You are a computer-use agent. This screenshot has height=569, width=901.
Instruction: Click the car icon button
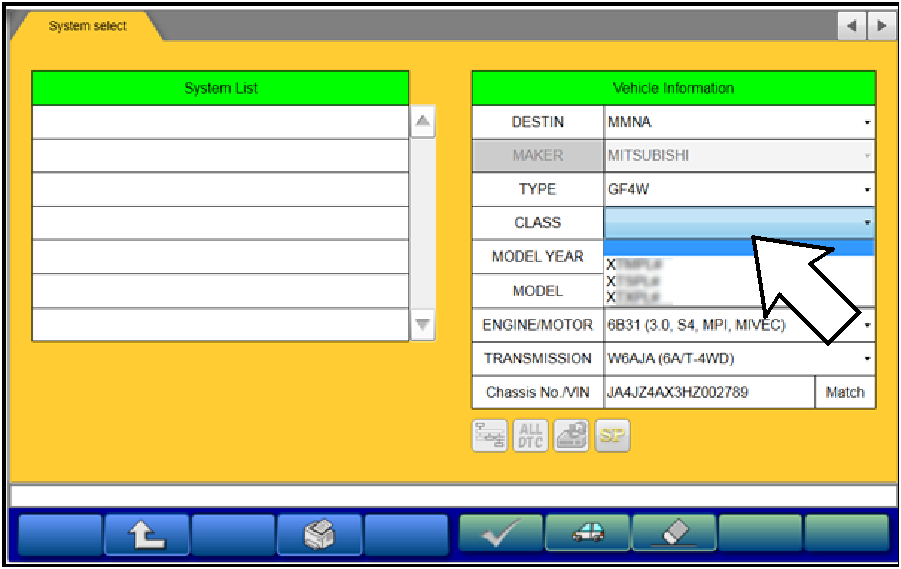tap(587, 534)
